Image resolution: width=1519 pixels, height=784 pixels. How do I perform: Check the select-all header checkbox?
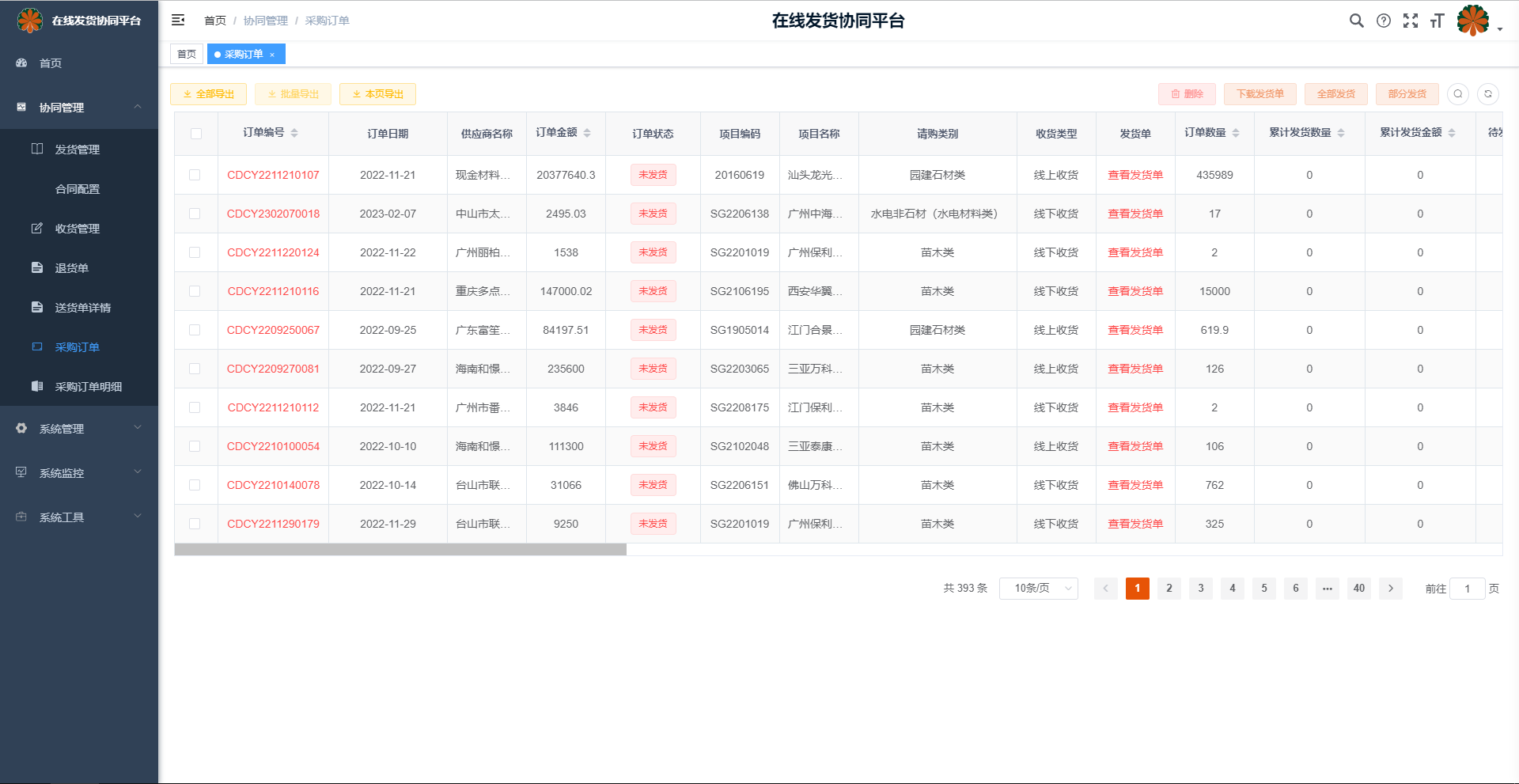[196, 134]
